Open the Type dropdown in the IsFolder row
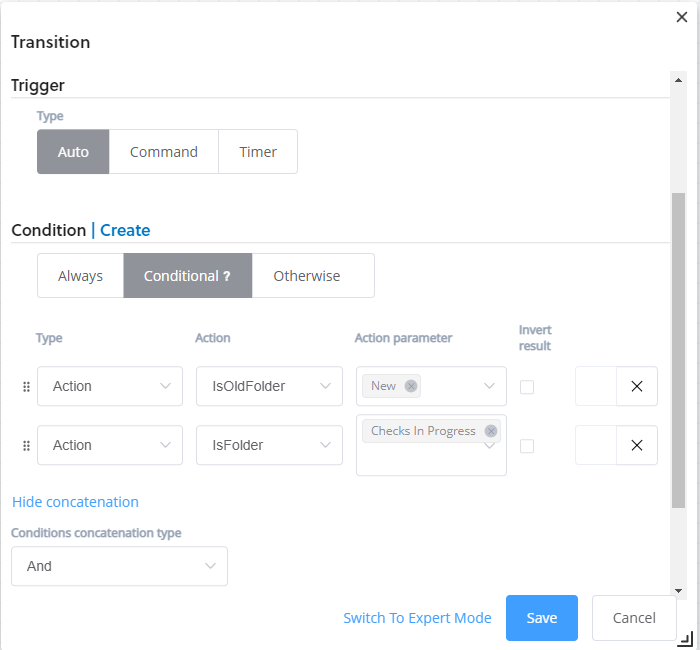The image size is (700, 650). tap(110, 445)
